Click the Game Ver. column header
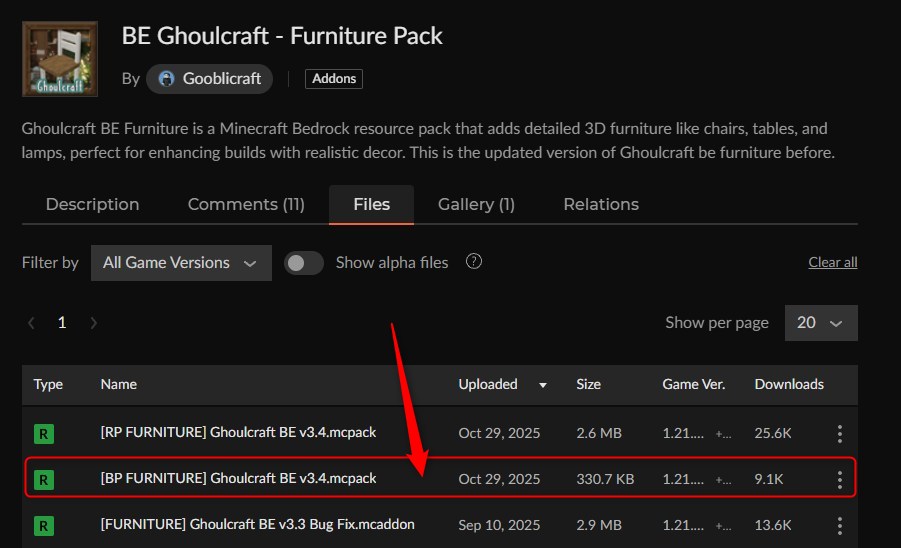901x548 pixels. (x=694, y=384)
